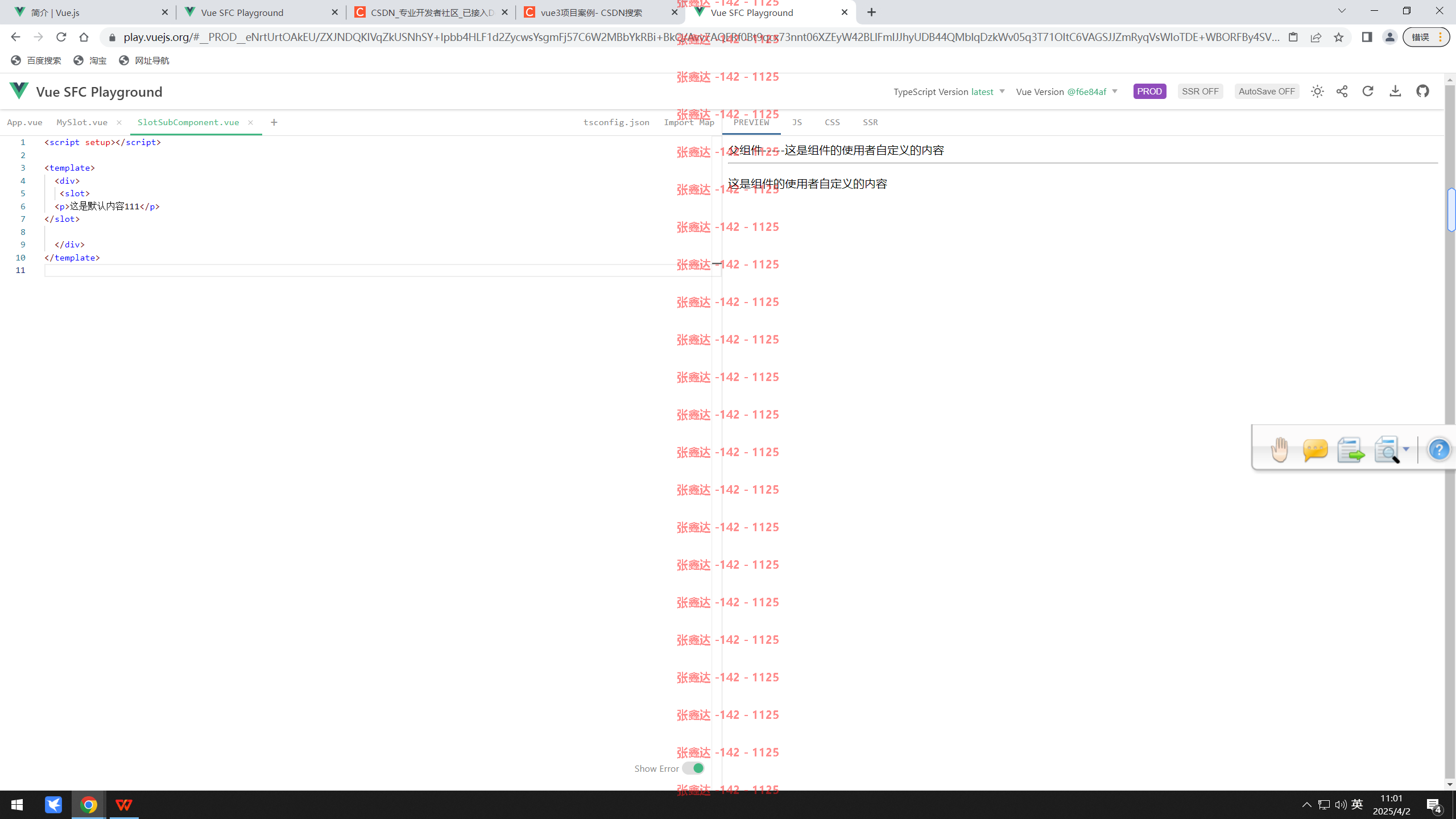Expand the magnifier tool dropdown arrow
This screenshot has height=819, width=1456.
point(1406,449)
